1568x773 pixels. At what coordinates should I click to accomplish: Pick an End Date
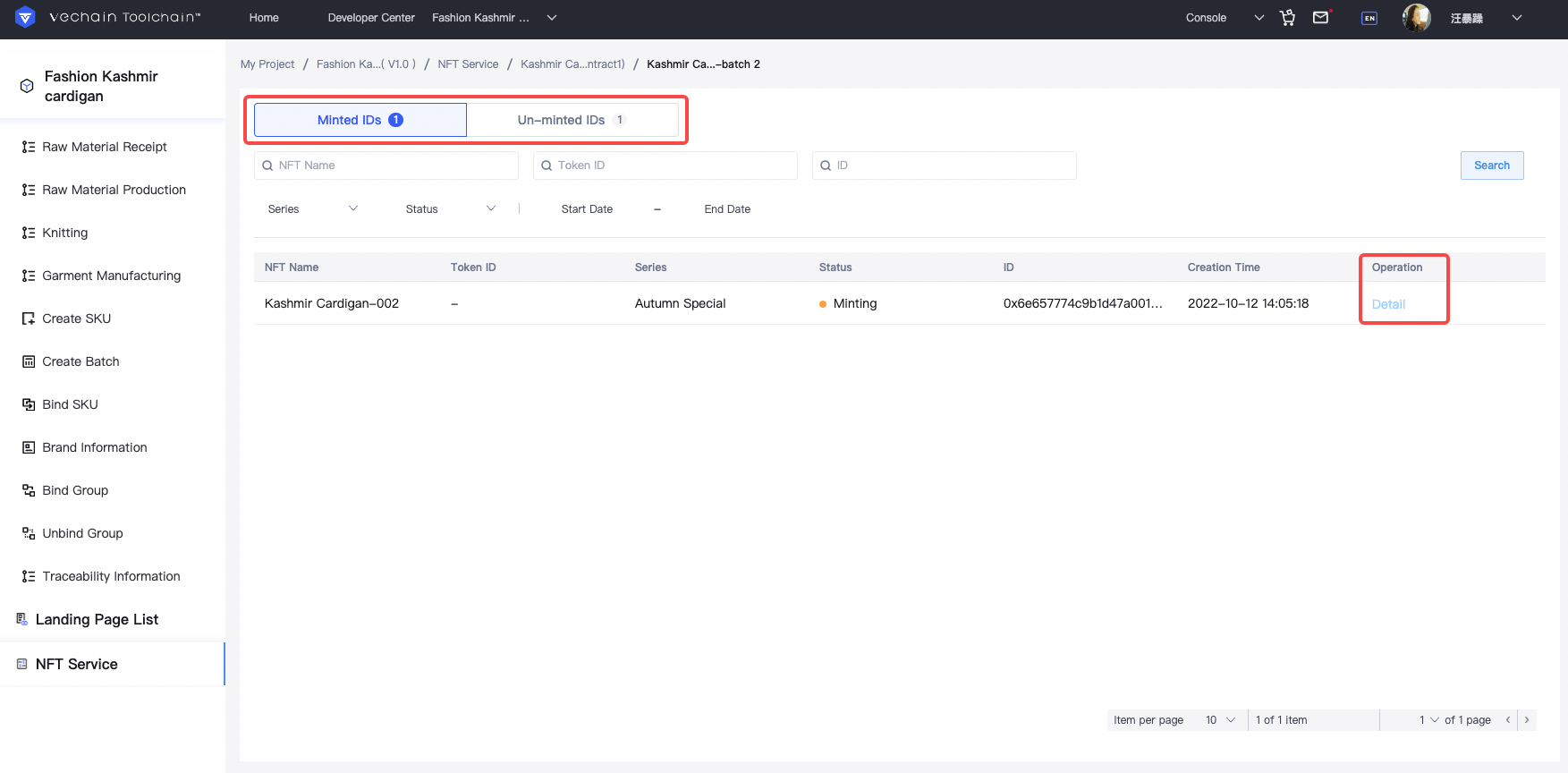(727, 209)
